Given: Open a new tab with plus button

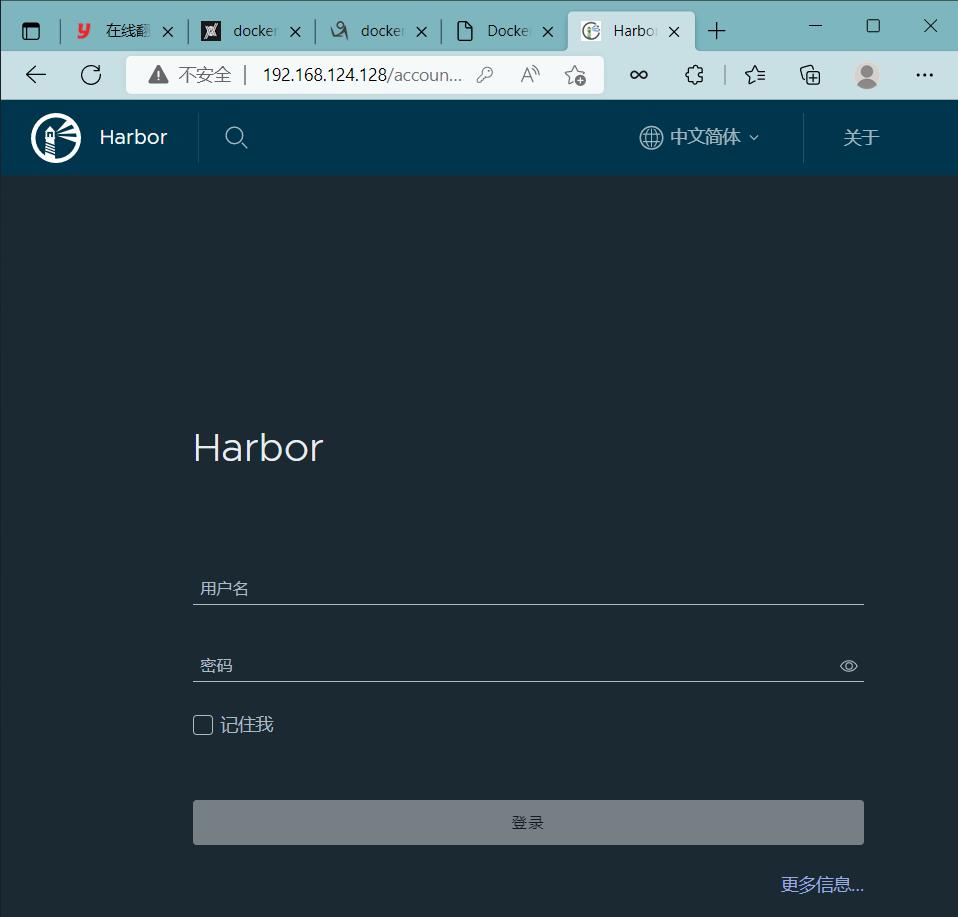Looking at the screenshot, I should point(717,31).
